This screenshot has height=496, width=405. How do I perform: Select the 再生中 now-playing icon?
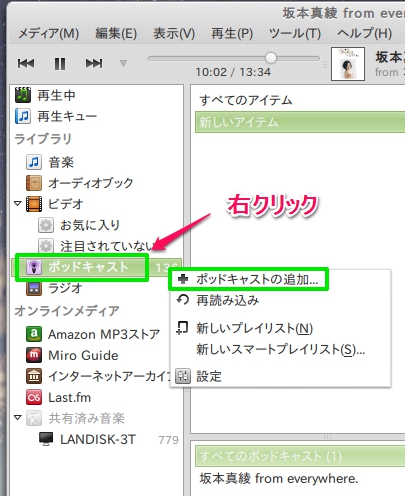tap(23, 95)
